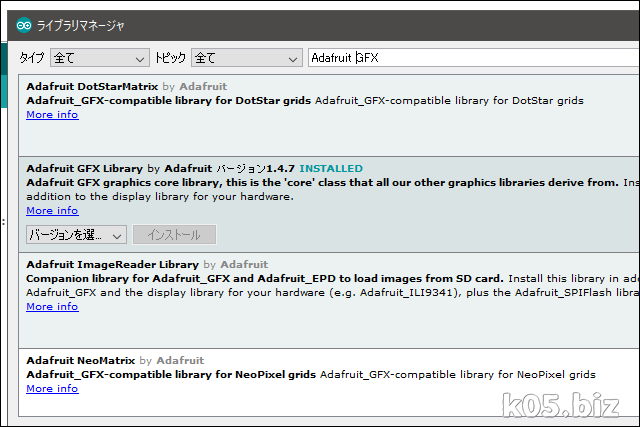This screenshot has height=427, width=640.
Task: Click the INSTALLED status label
Action: 331,169
